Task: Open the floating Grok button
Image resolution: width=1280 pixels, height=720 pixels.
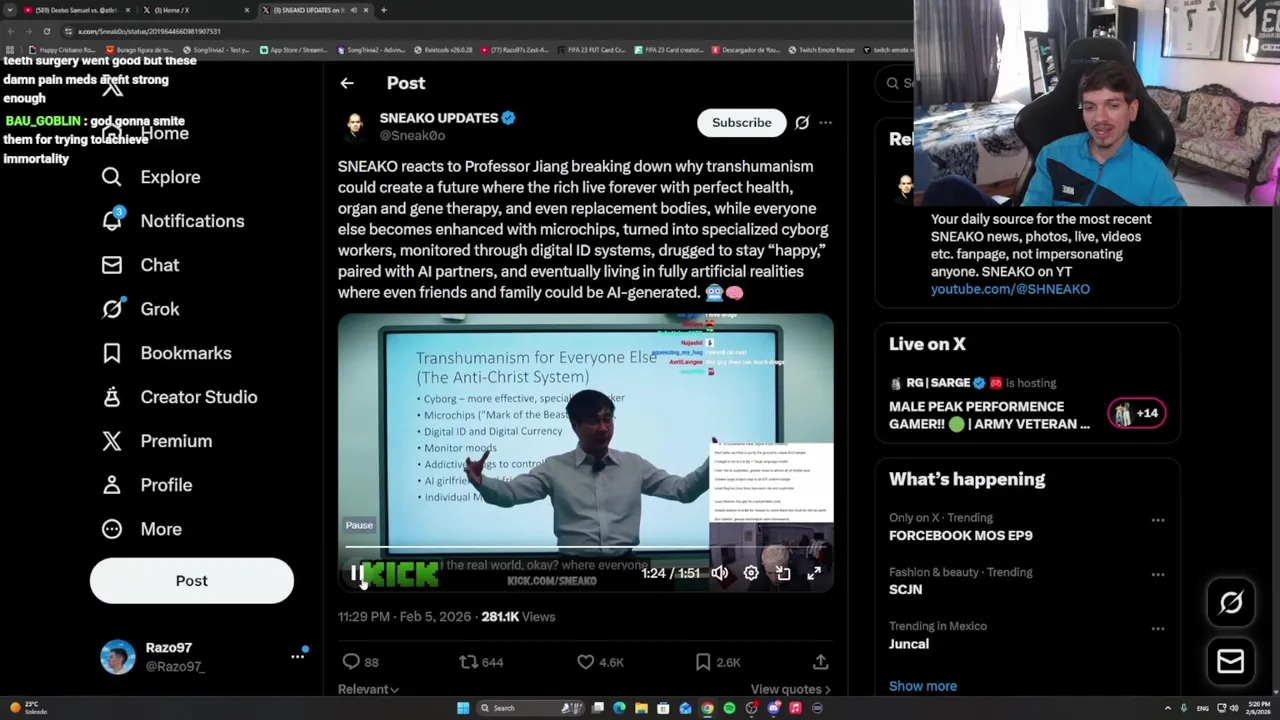Action: [1230, 602]
